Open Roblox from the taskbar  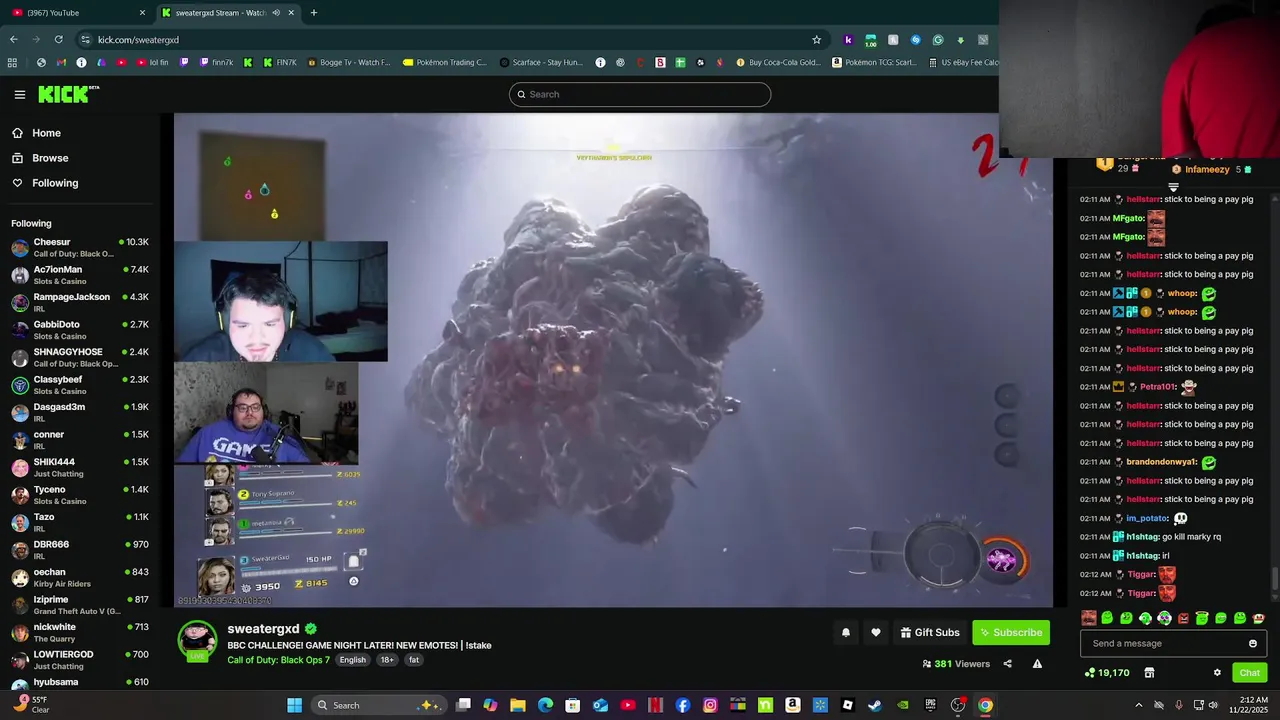tap(848, 705)
